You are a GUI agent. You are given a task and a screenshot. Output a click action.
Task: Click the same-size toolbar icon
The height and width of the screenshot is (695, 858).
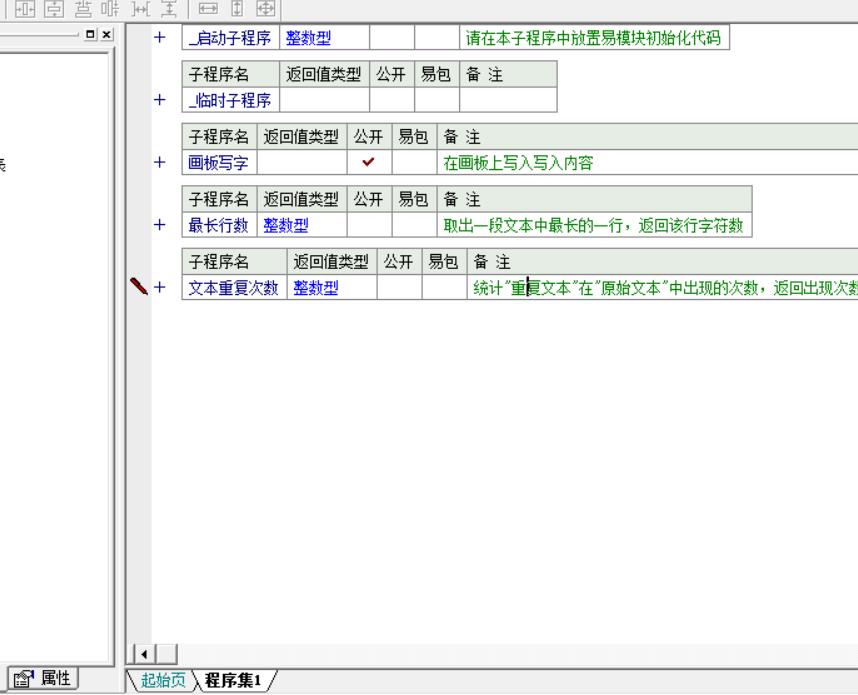click(x=264, y=8)
